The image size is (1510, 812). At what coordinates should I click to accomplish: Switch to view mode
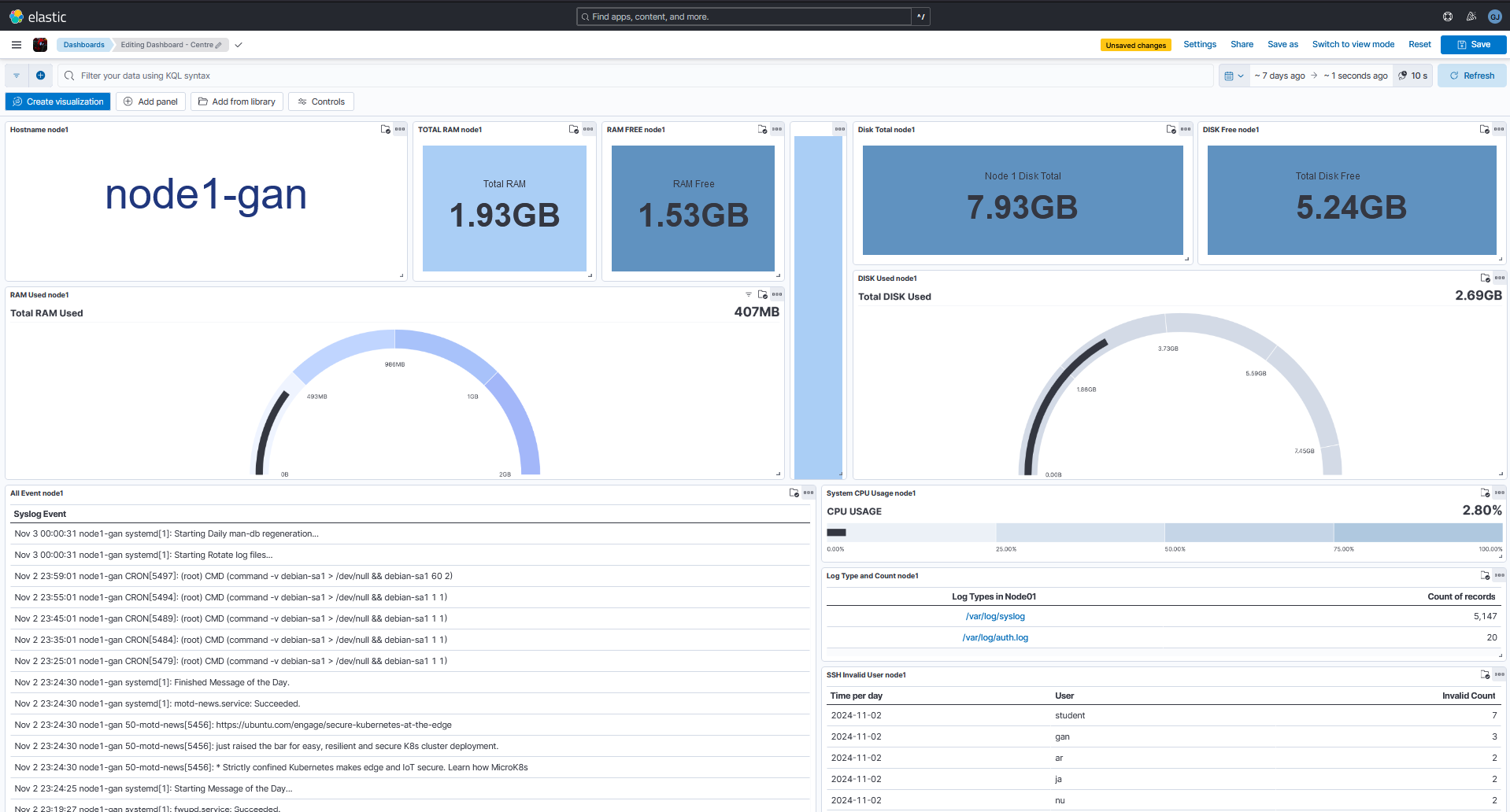click(x=1353, y=45)
